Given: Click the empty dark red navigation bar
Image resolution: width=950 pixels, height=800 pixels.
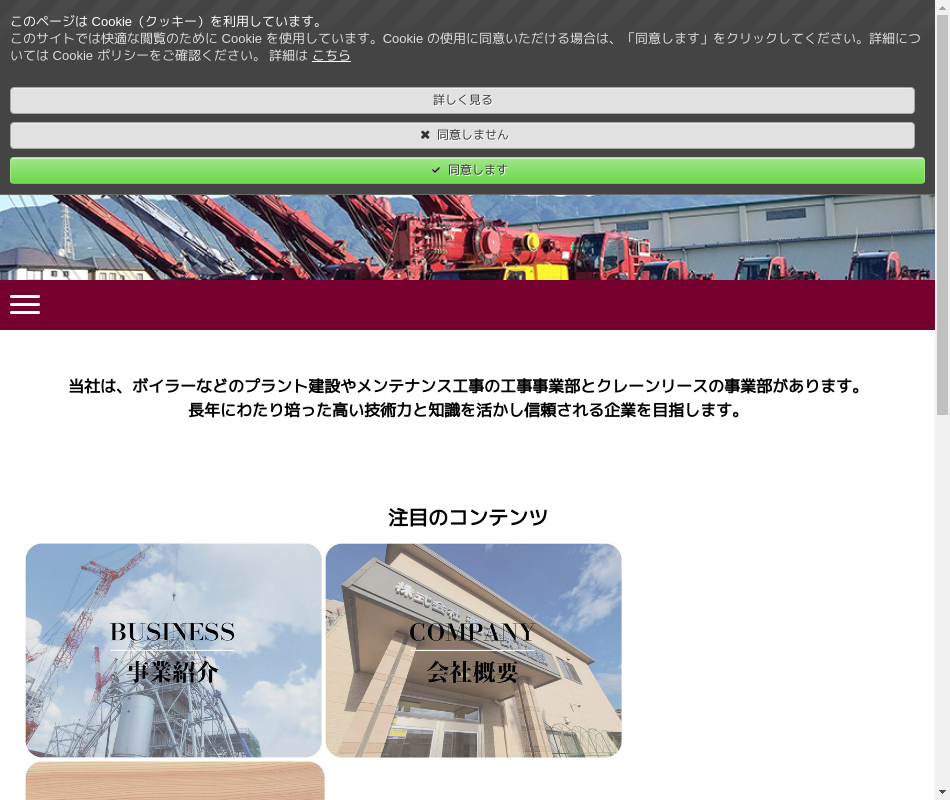Looking at the screenshot, I should (x=480, y=305).
